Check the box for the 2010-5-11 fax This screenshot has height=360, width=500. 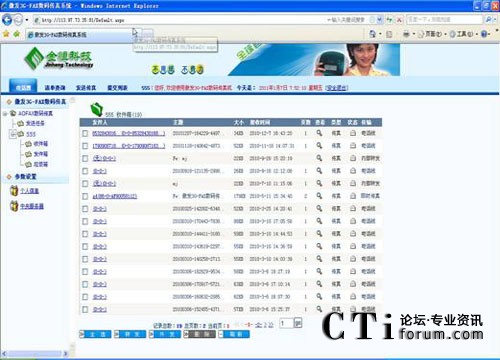click(85, 196)
